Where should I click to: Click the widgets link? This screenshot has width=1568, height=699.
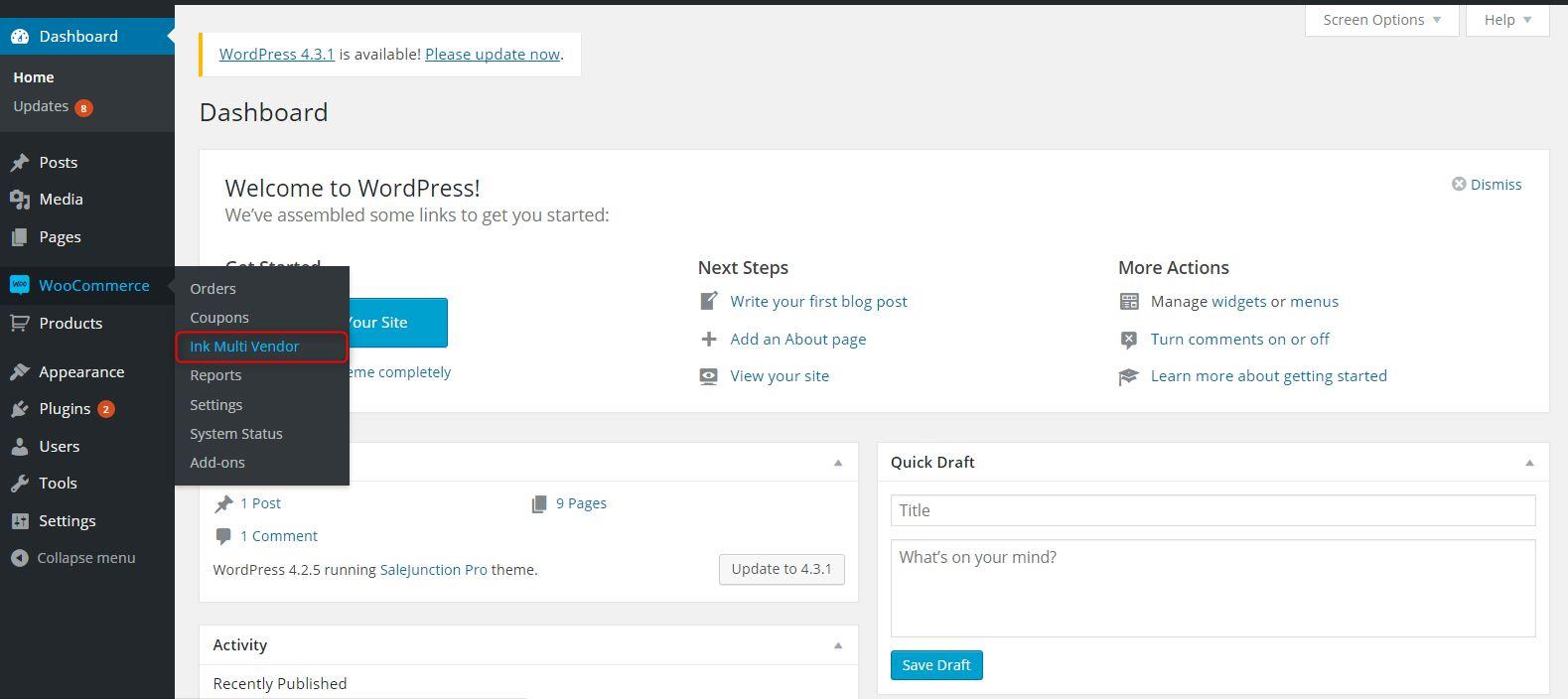[x=1239, y=302]
